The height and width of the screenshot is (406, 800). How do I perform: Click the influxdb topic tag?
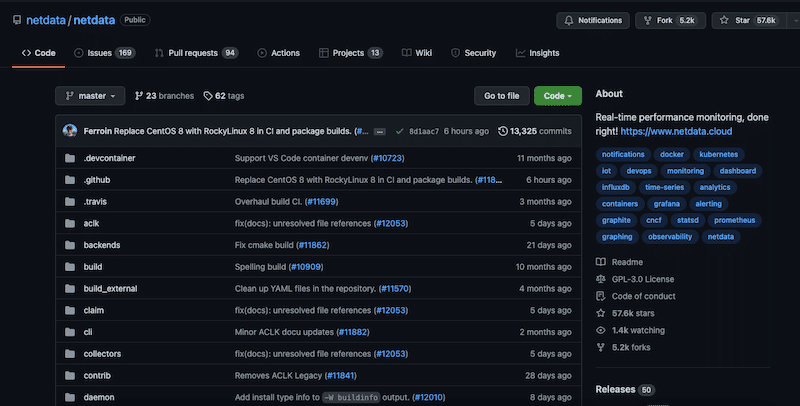[x=615, y=187]
